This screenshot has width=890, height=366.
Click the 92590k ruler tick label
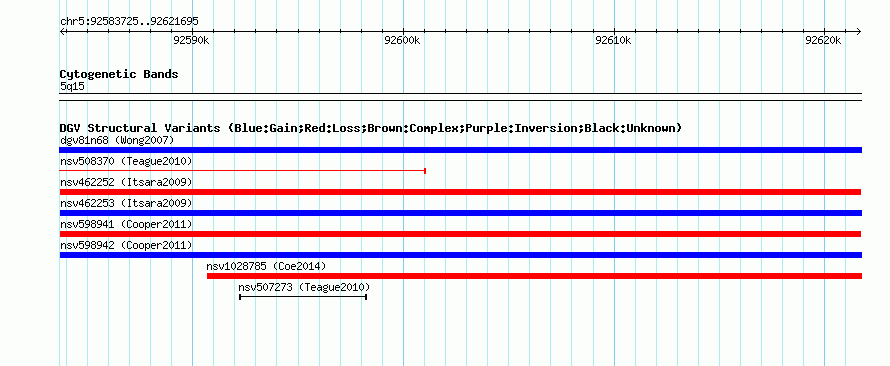[x=192, y=40]
